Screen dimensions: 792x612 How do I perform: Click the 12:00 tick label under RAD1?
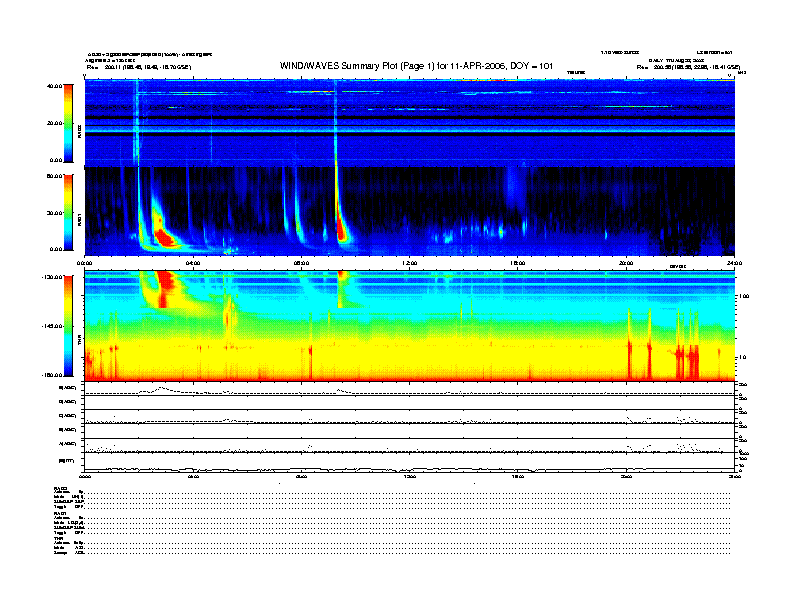pos(409,263)
